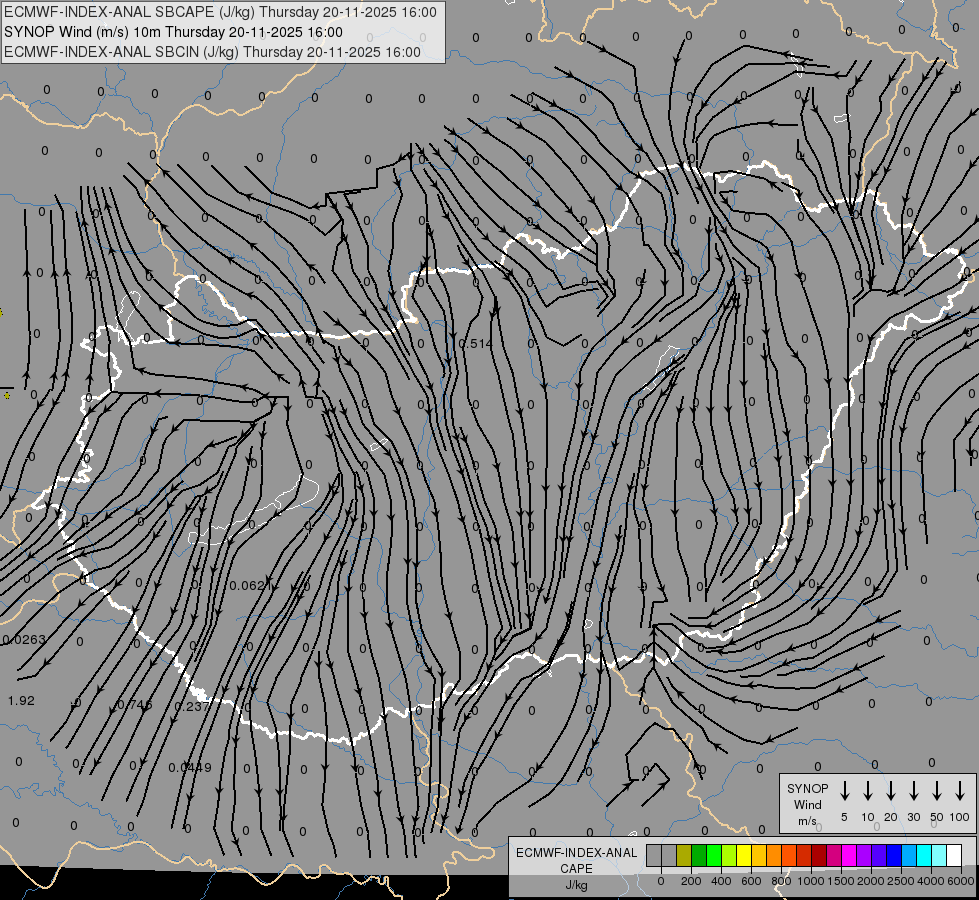The height and width of the screenshot is (900, 979).
Task: Pick the purple swatch left of 2000 tick
Action: (x=863, y=855)
